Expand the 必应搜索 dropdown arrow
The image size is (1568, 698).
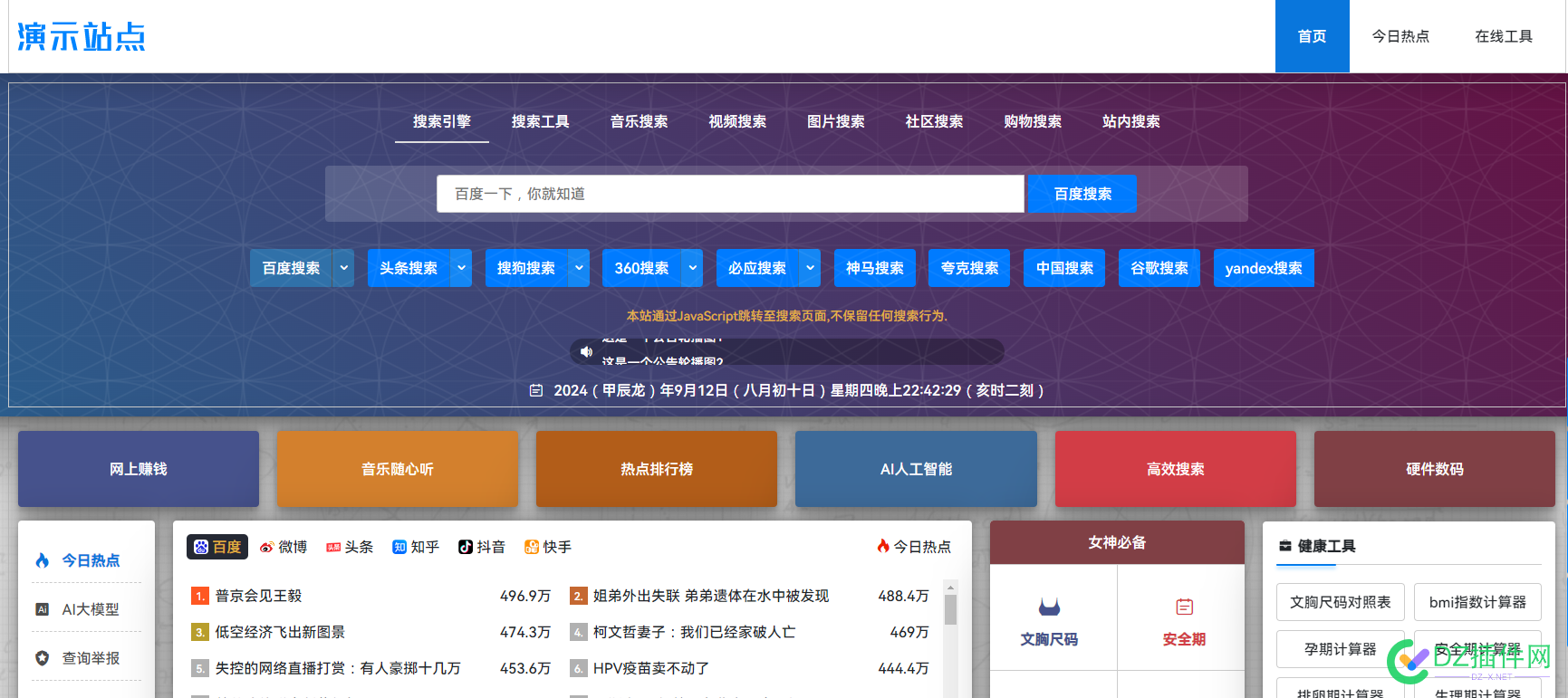[x=810, y=268]
